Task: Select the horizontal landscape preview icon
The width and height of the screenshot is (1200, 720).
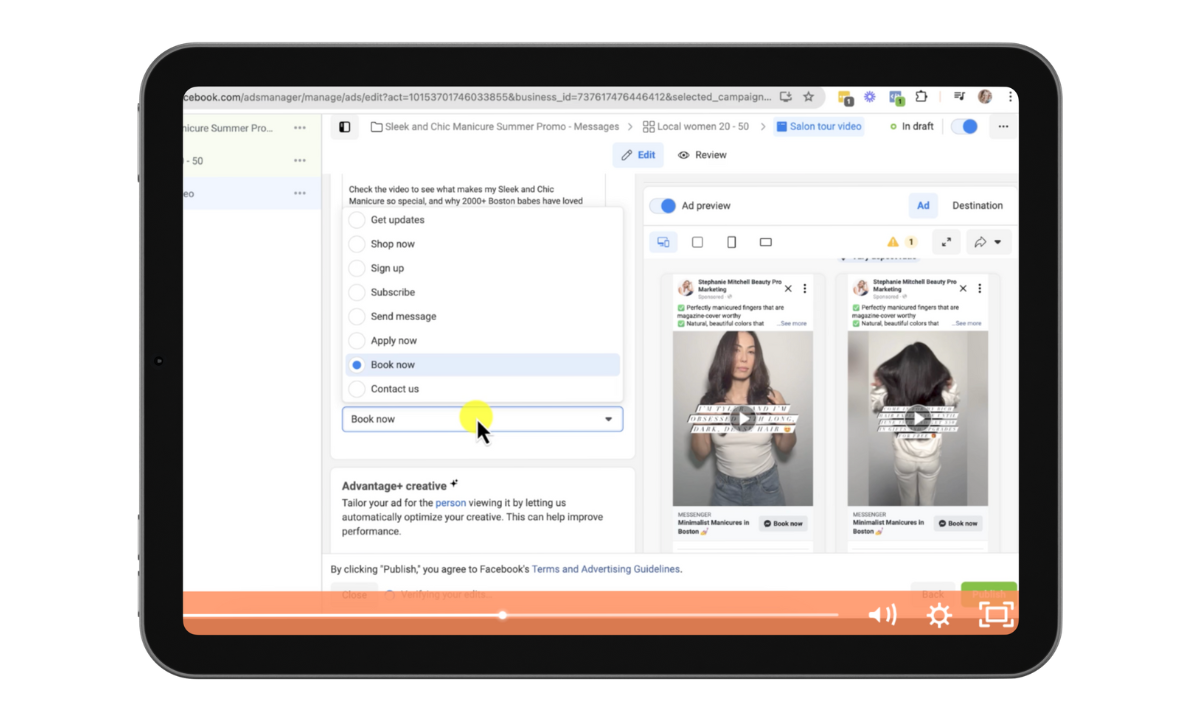Action: point(766,242)
